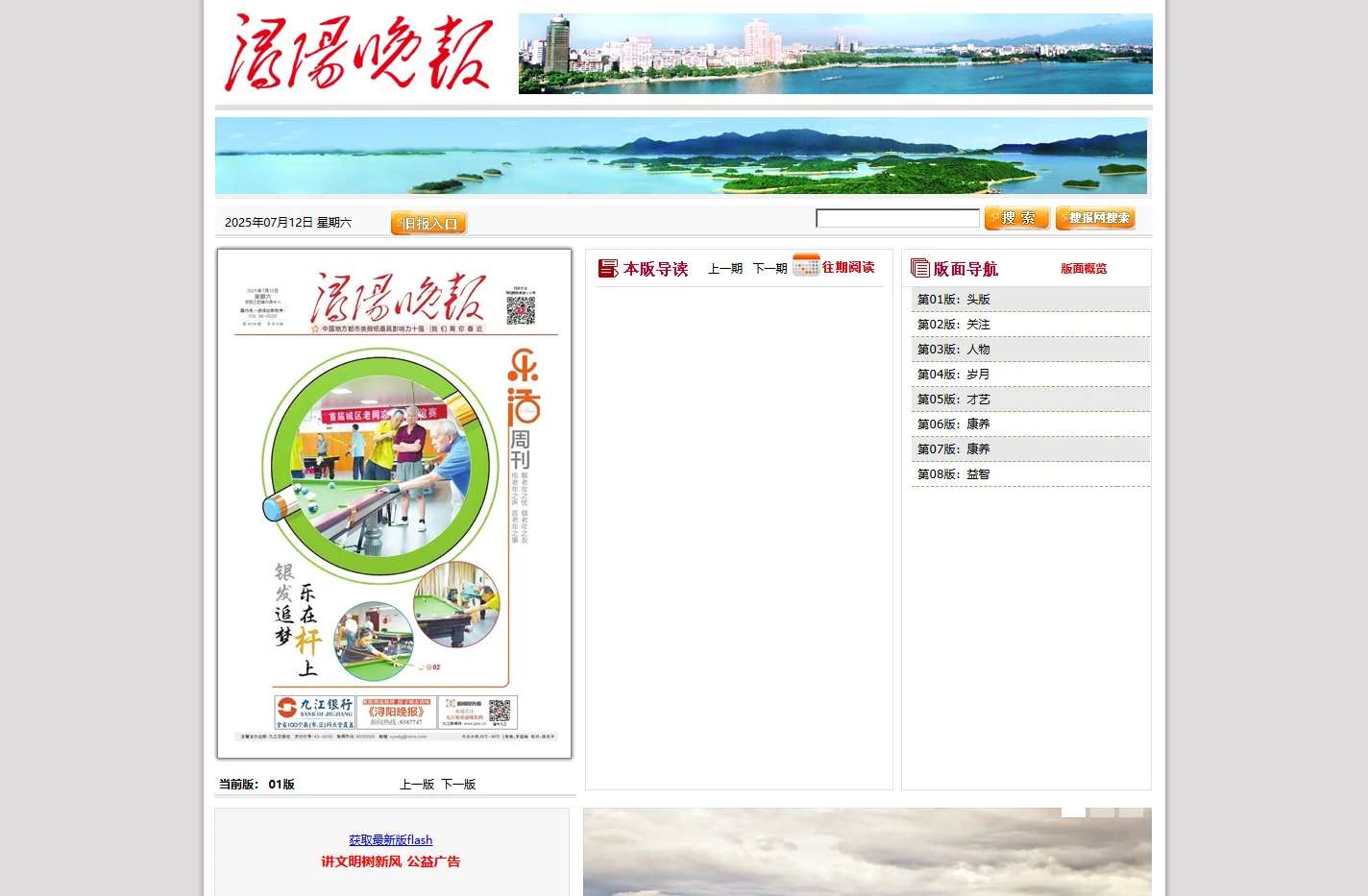Go to 上一版 previous page
1368x896 pixels.
(x=417, y=785)
